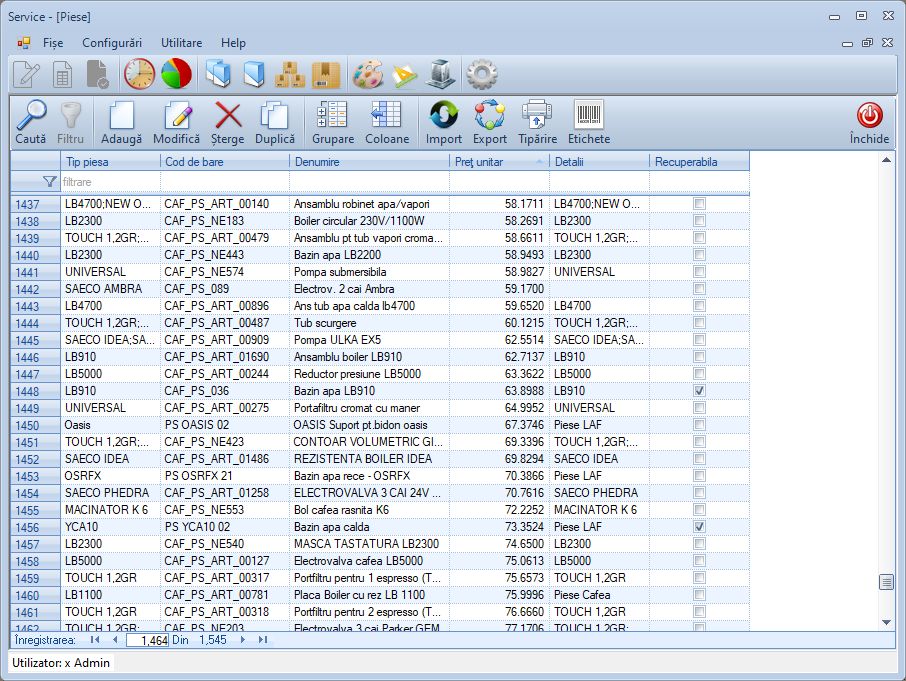Click the Export icon
The height and width of the screenshot is (681, 906).
pos(489,120)
